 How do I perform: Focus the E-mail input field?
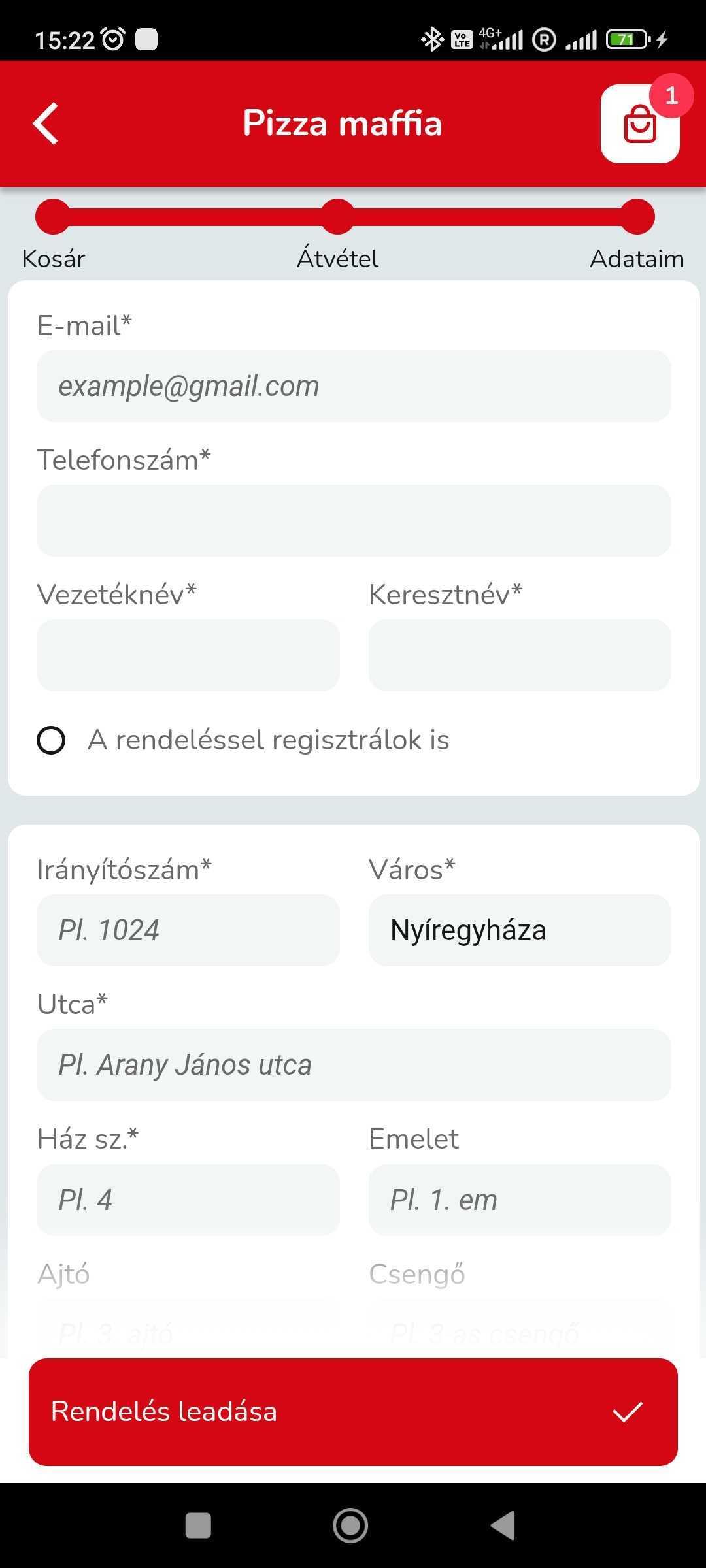click(x=354, y=386)
